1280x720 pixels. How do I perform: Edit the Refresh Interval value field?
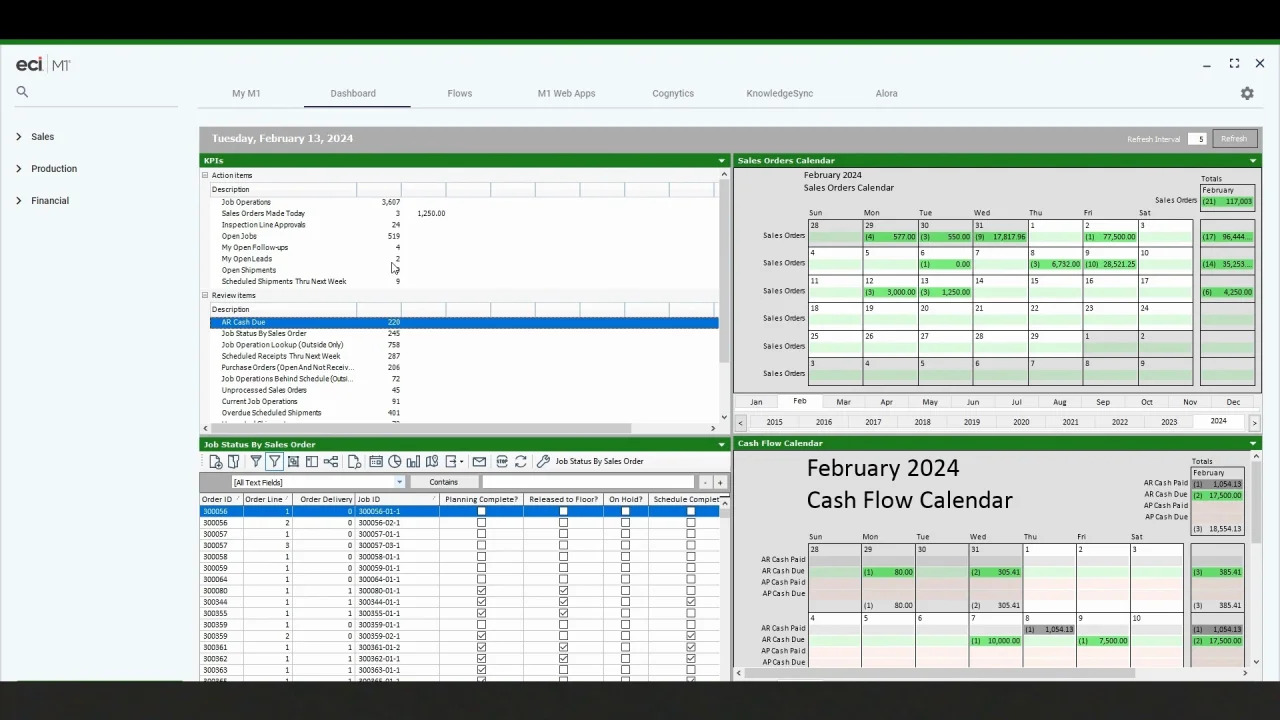[1197, 138]
